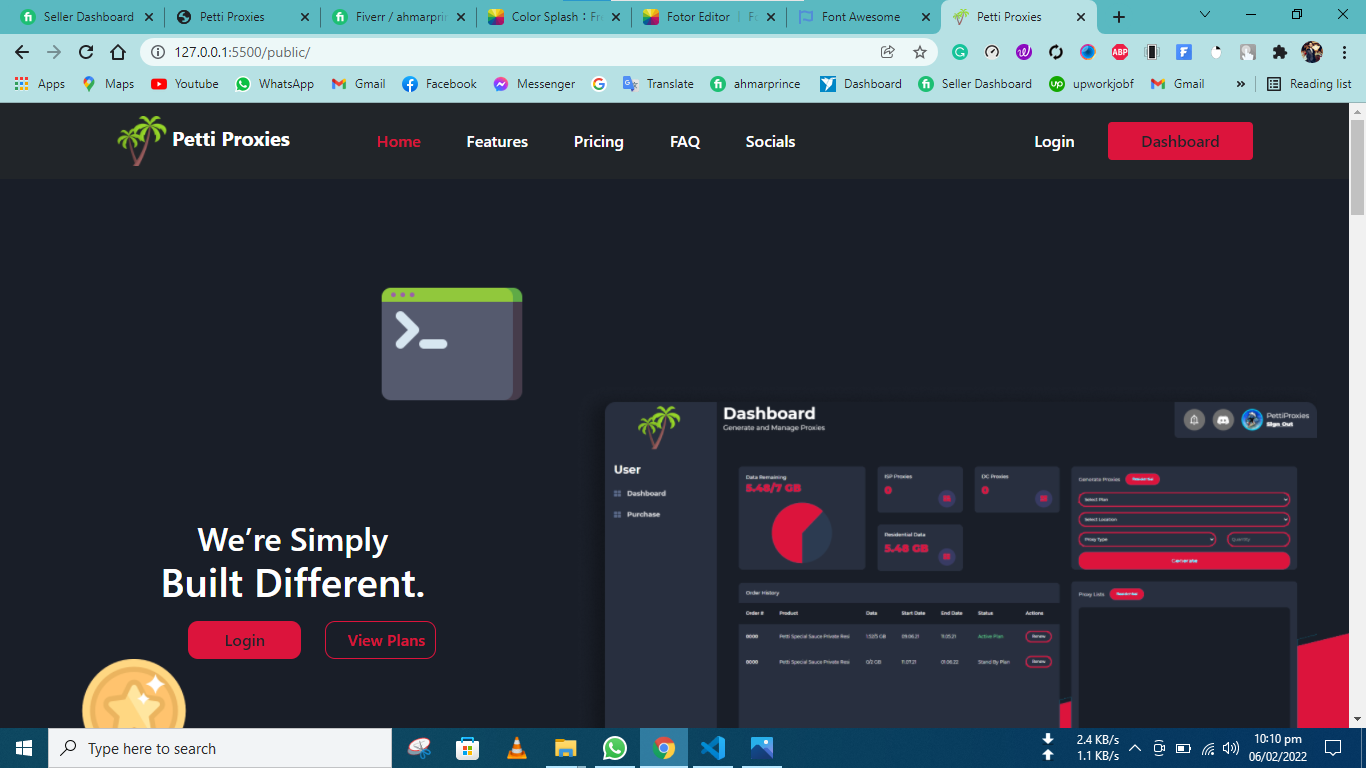
Task: Launch Visual Studio Code from the taskbar
Action: point(713,748)
